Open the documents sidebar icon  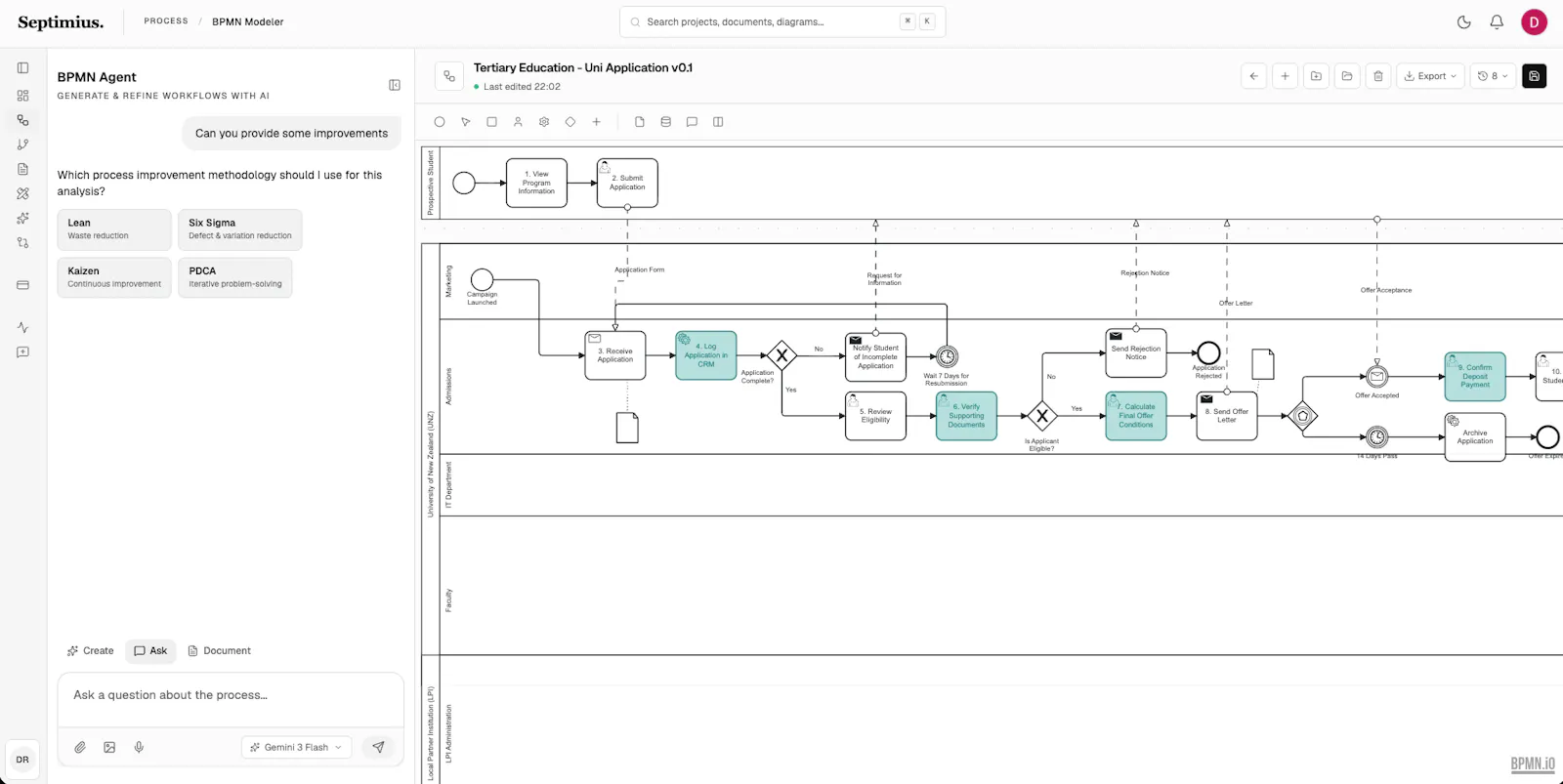22,169
